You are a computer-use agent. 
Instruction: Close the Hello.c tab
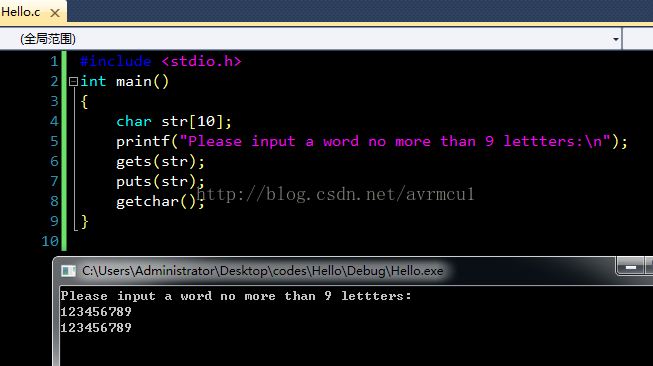pos(55,13)
